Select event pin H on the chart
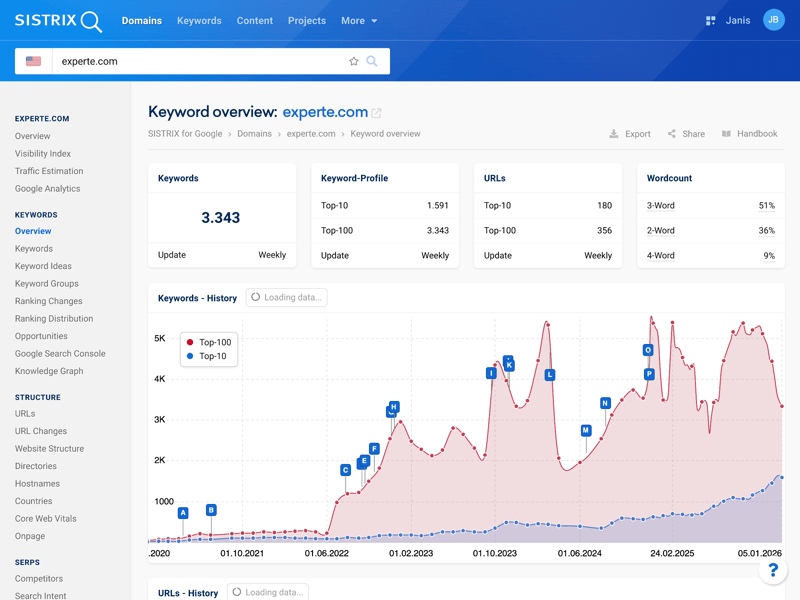Image resolution: width=800 pixels, height=600 pixels. coord(394,407)
